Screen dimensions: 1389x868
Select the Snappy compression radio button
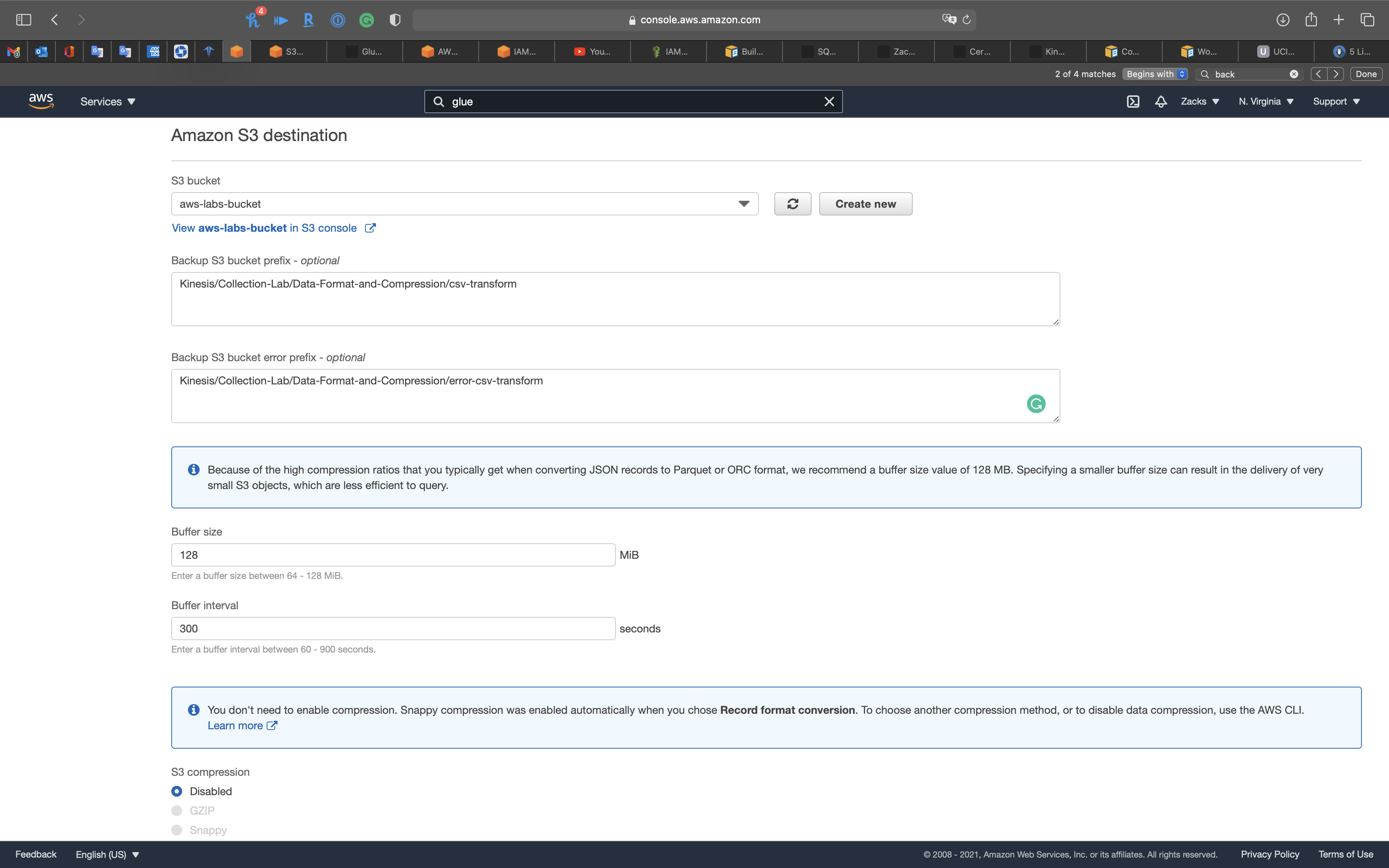(x=177, y=830)
